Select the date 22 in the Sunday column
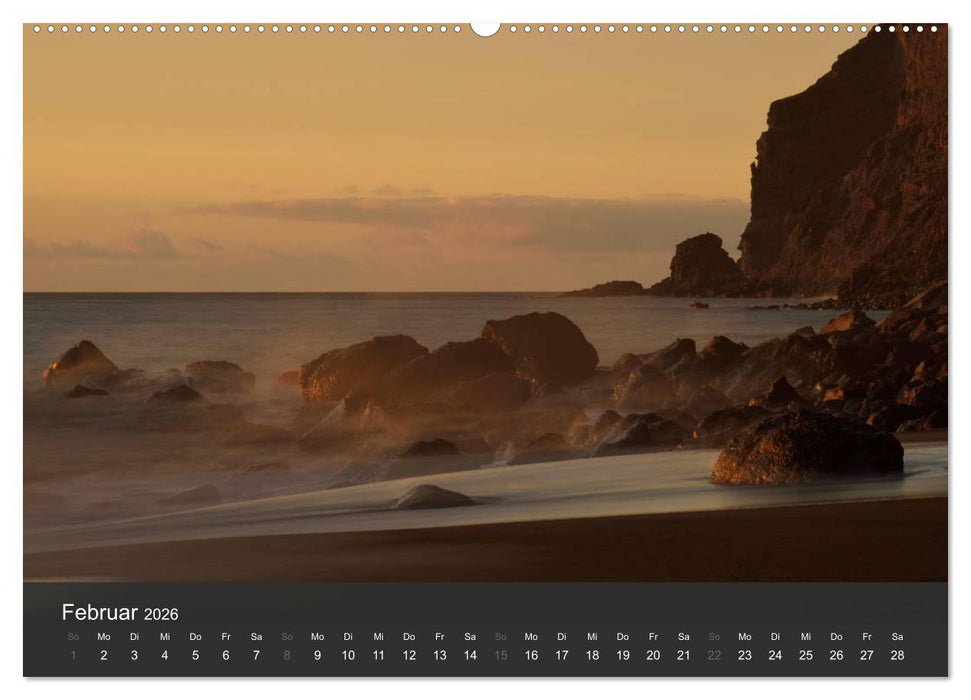This screenshot has width=971, height=700. 715,654
